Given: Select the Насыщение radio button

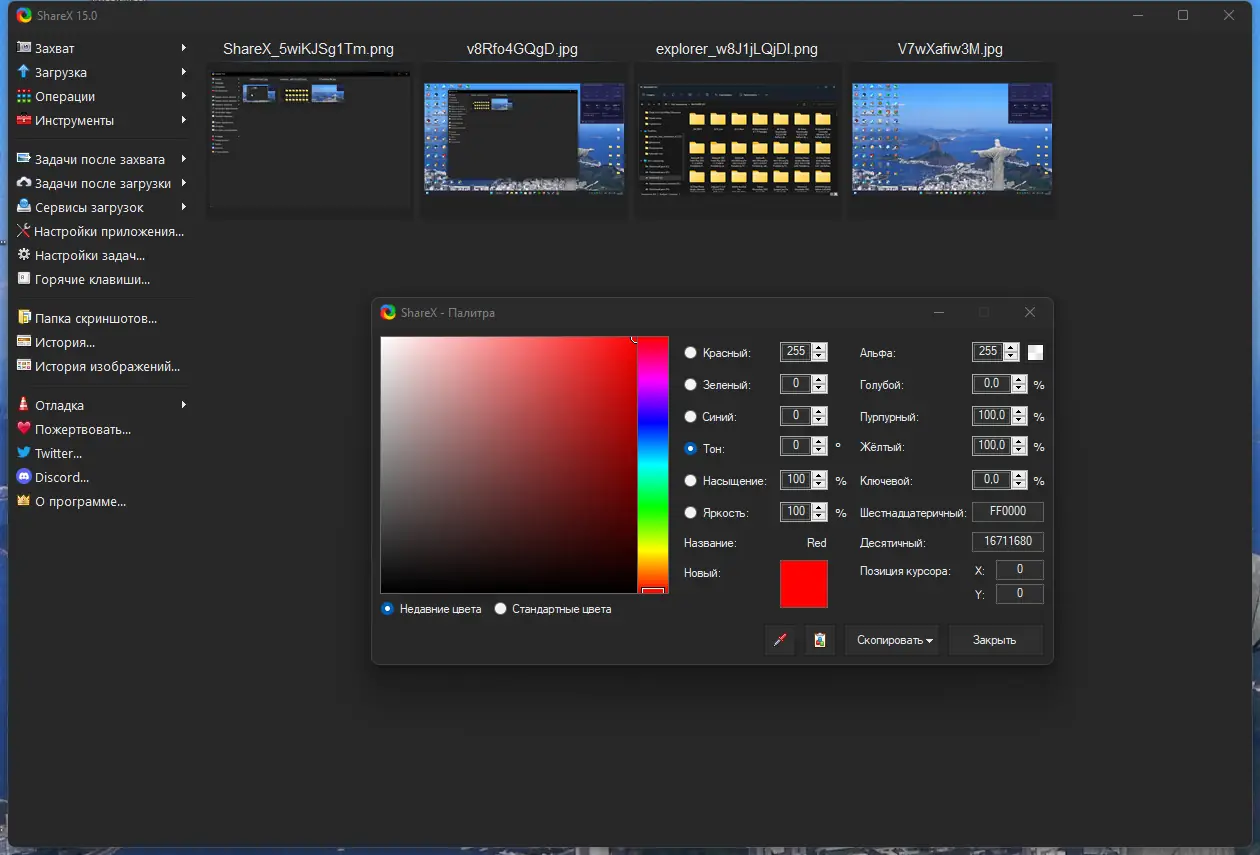Looking at the screenshot, I should [x=690, y=481].
